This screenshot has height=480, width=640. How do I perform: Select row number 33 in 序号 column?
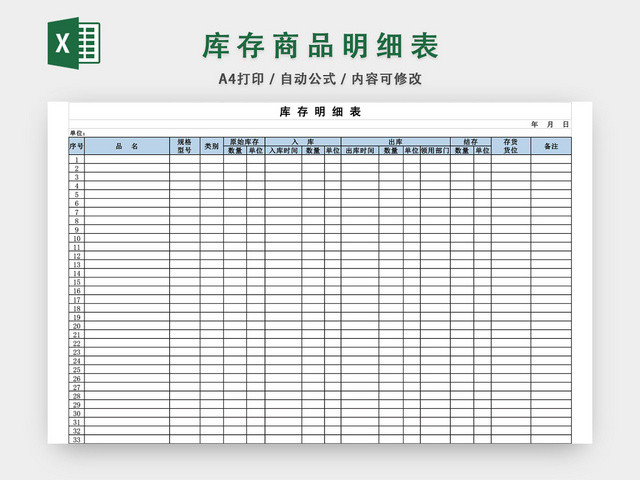[76, 440]
